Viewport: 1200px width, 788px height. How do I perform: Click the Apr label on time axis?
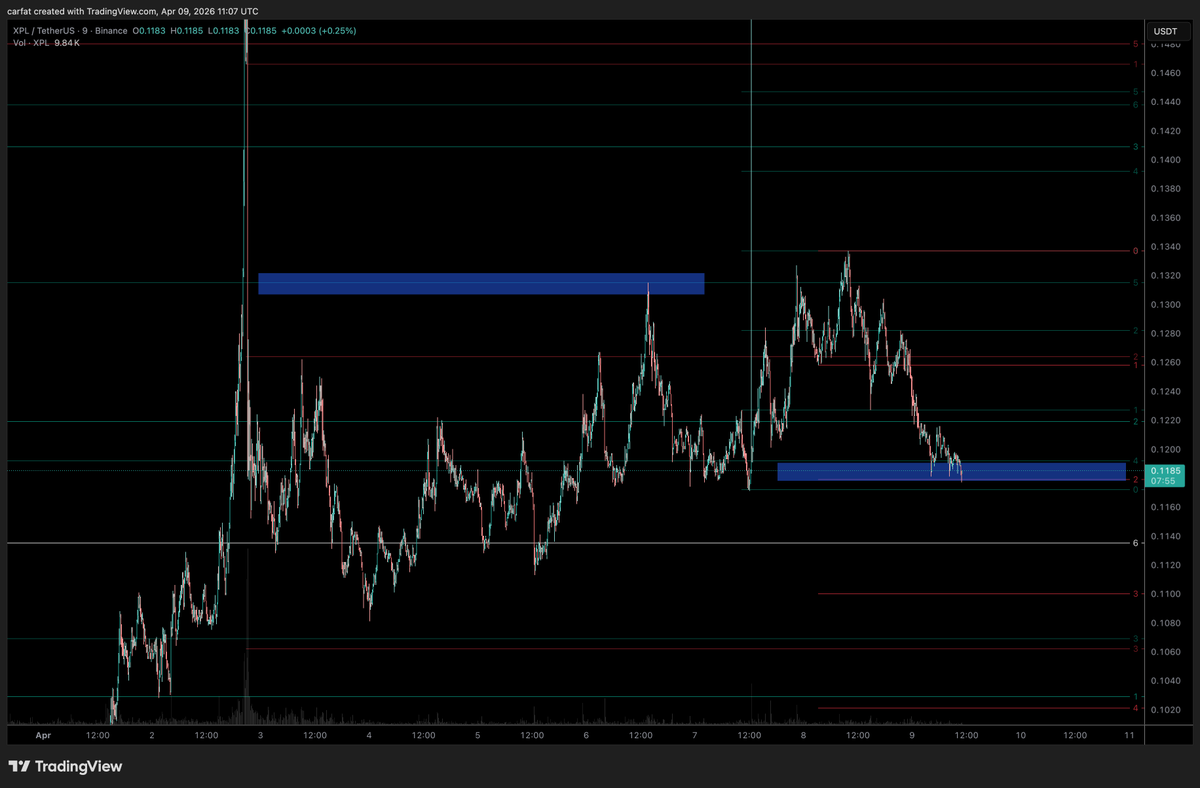coord(43,735)
